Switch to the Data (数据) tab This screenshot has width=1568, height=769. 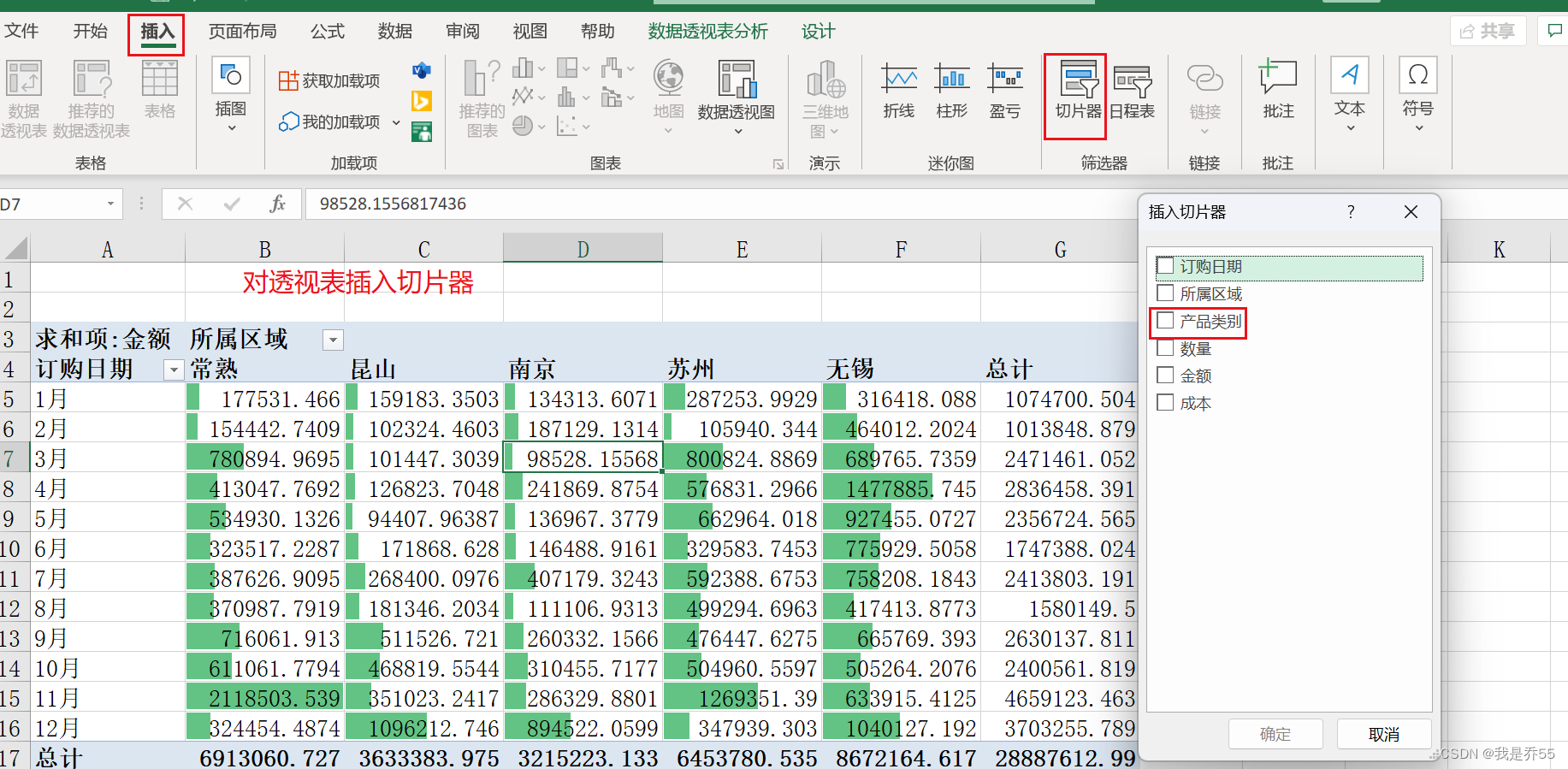point(395,31)
